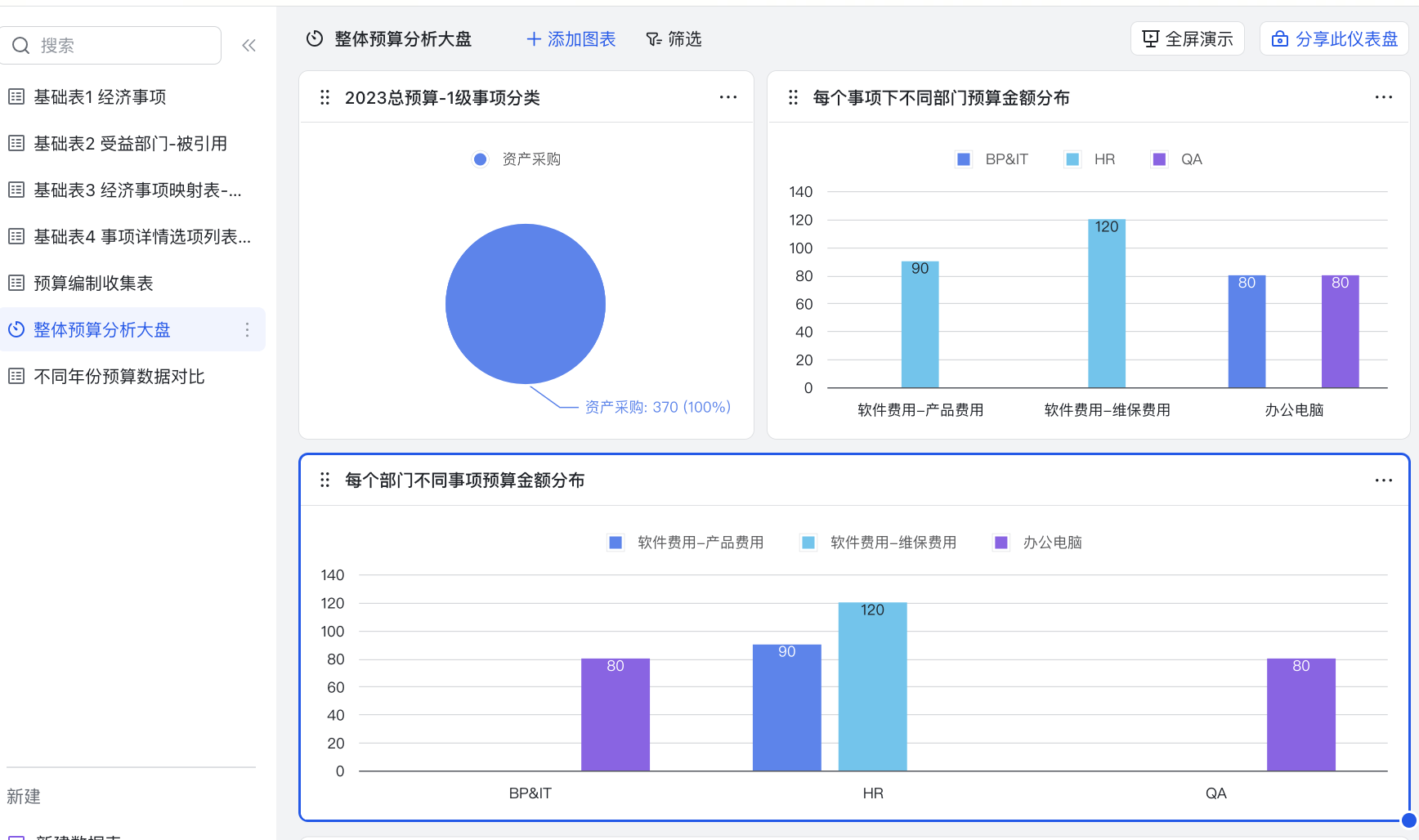Screen dimensions: 1419x840
Task: Click table icon beside 不同年份预算数据对比
Action: pyautogui.click(x=16, y=376)
